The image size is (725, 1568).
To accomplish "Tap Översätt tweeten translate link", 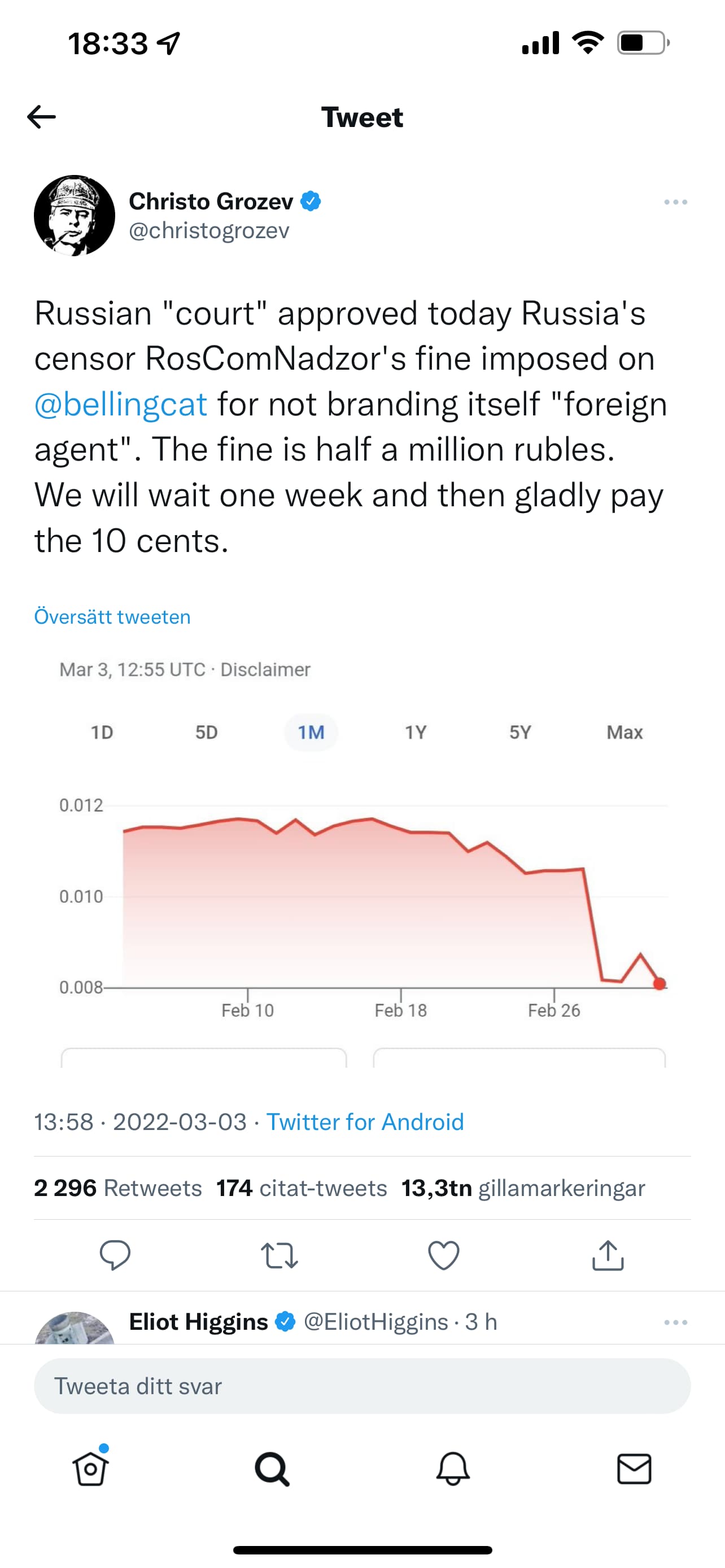I will [112, 616].
